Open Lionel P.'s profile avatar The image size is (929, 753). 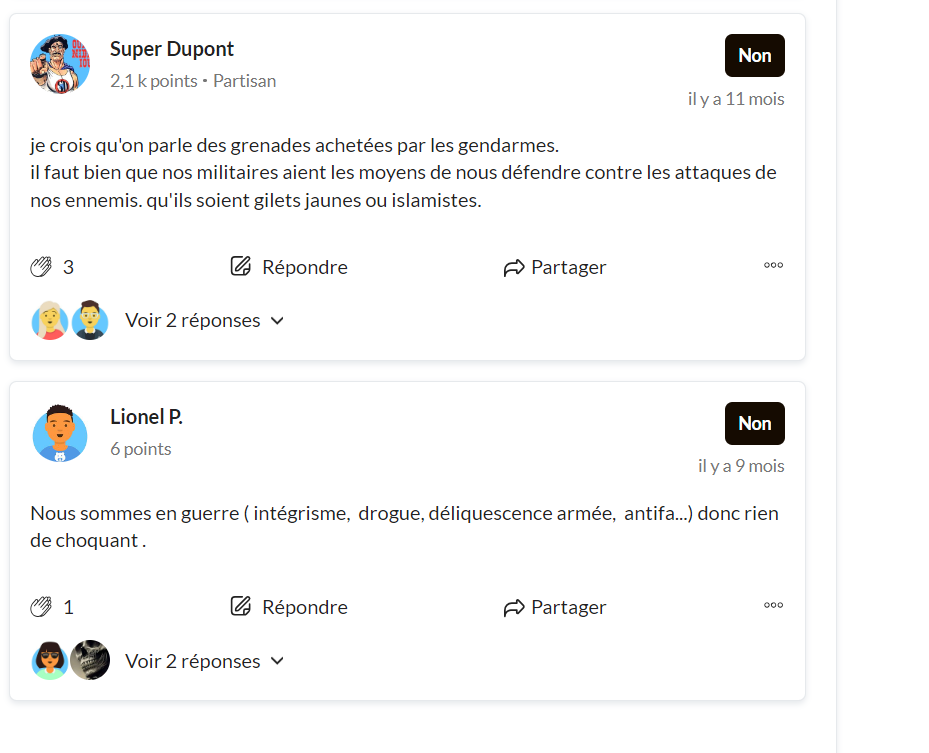coord(60,433)
